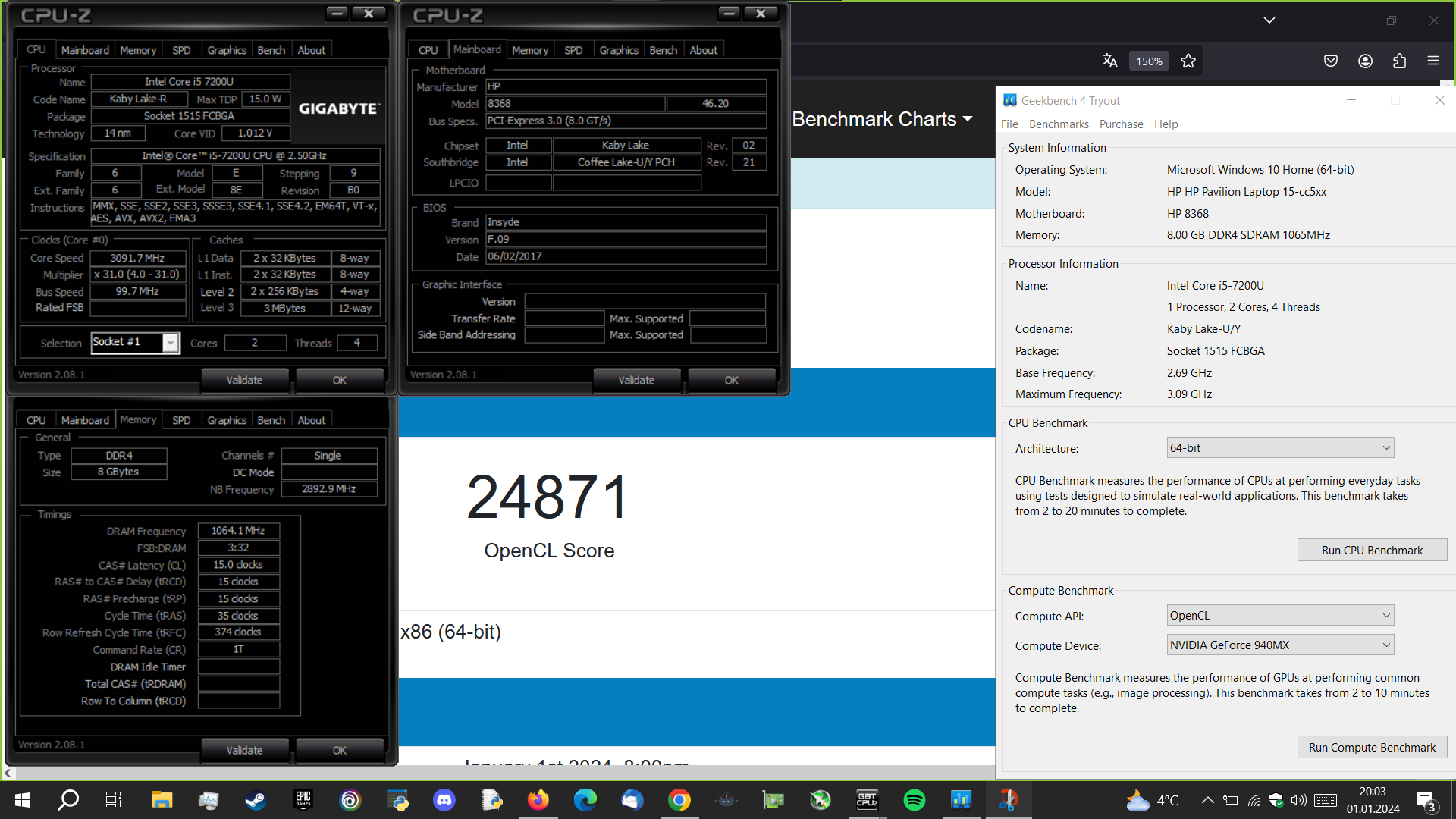Open the Geekbench Help menu
The height and width of the screenshot is (819, 1456).
(x=1166, y=124)
